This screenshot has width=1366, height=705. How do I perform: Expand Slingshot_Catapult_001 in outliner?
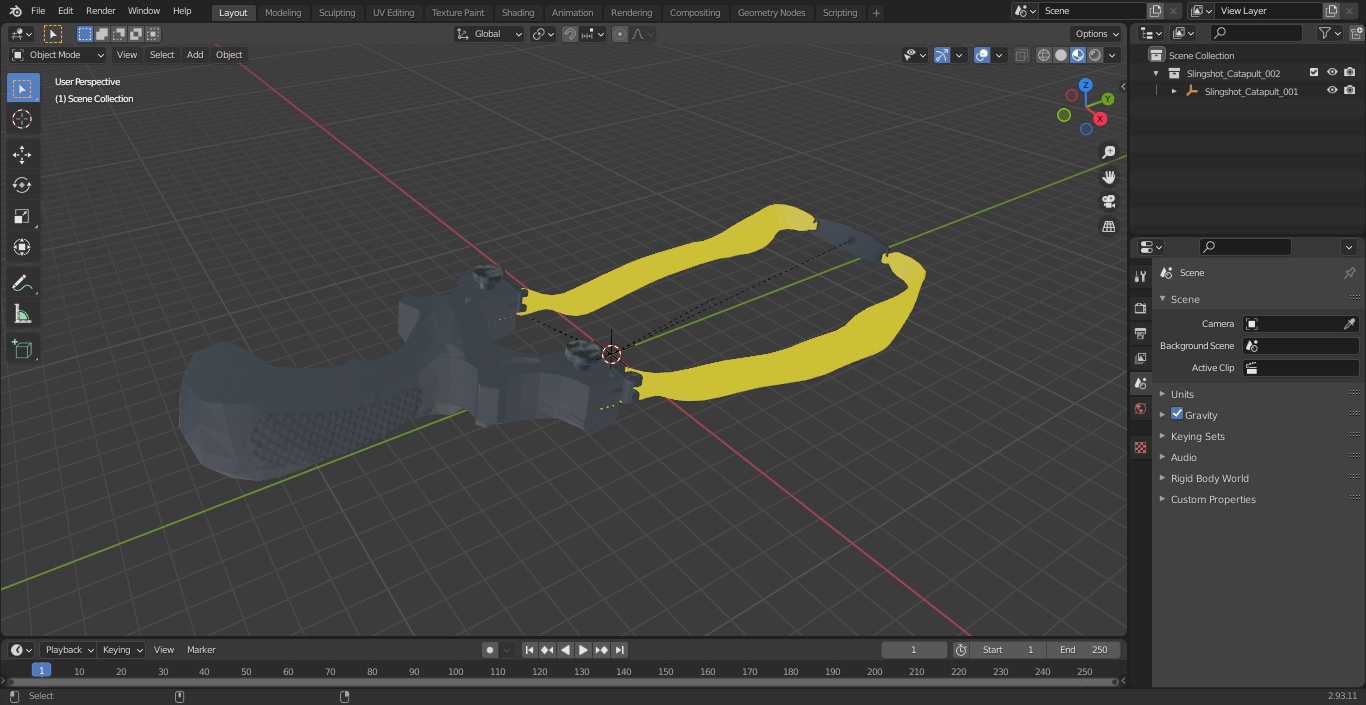tap(1174, 91)
